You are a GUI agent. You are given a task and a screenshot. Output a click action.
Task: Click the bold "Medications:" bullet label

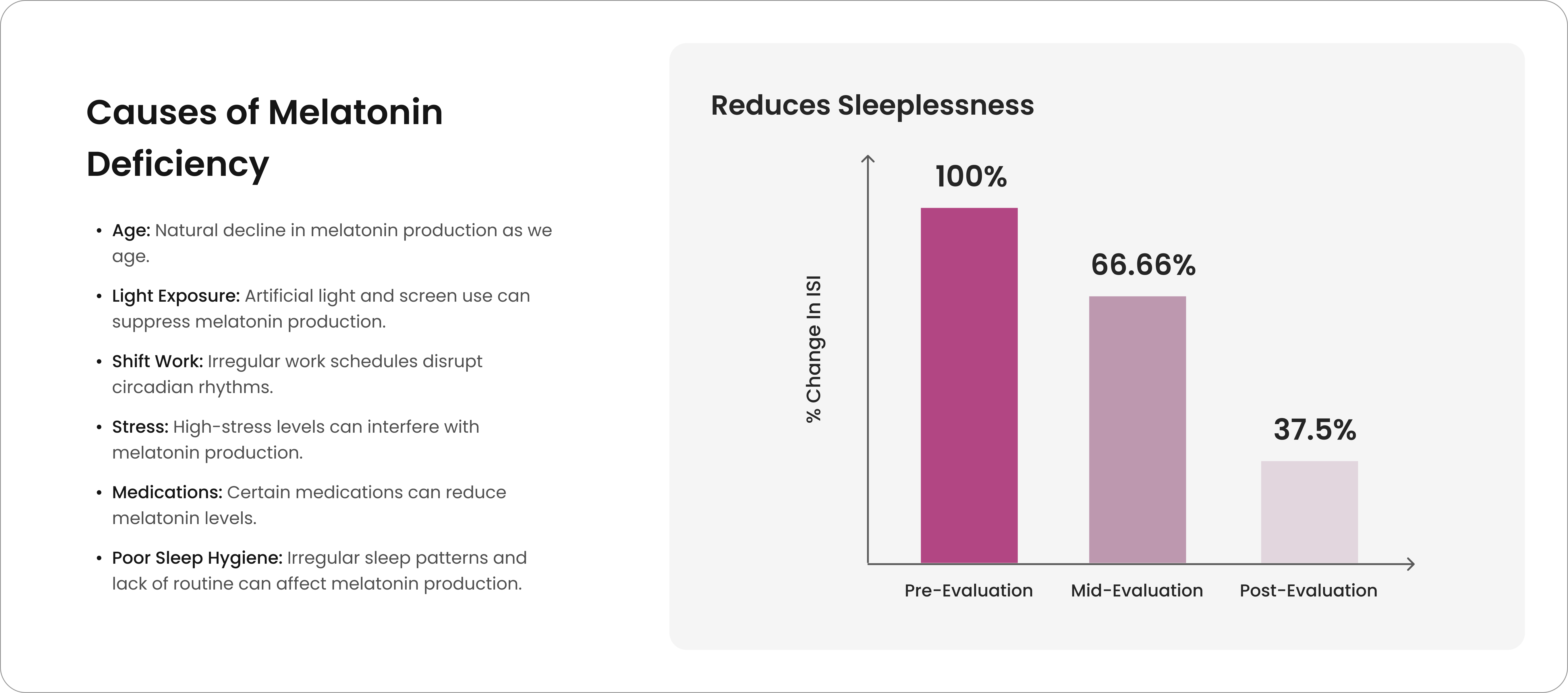[167, 492]
